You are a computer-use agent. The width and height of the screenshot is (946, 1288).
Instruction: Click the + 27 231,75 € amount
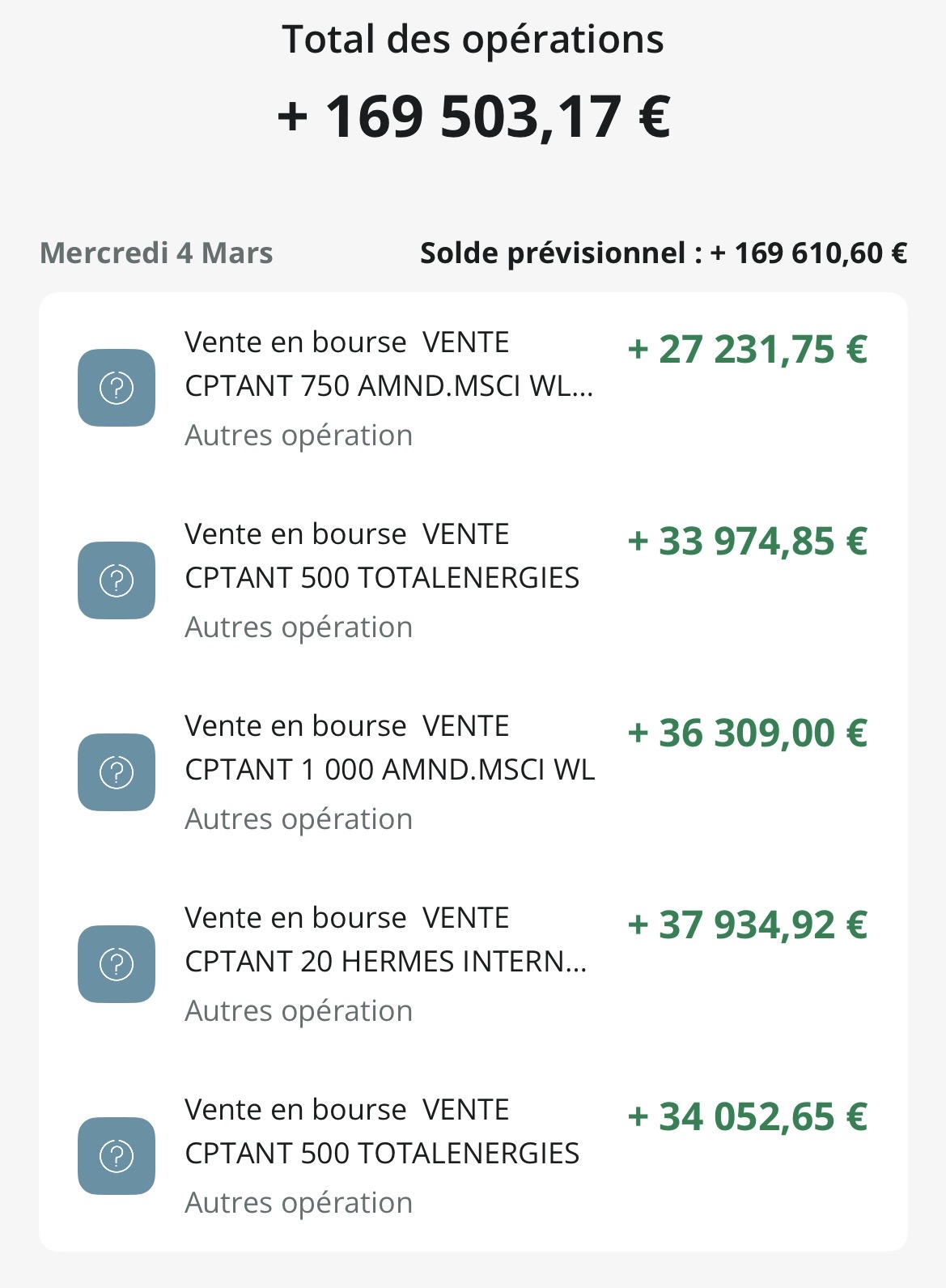coord(747,350)
